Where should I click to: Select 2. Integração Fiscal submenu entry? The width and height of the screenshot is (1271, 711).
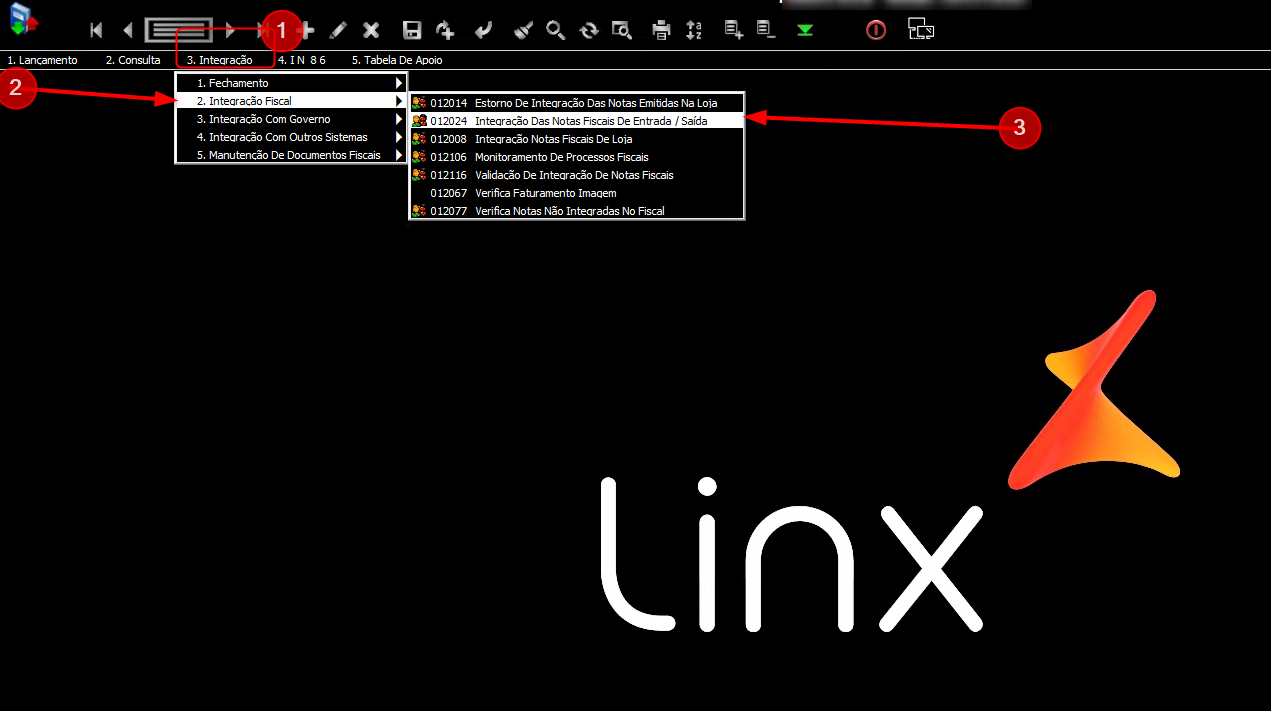pyautogui.click(x=291, y=101)
